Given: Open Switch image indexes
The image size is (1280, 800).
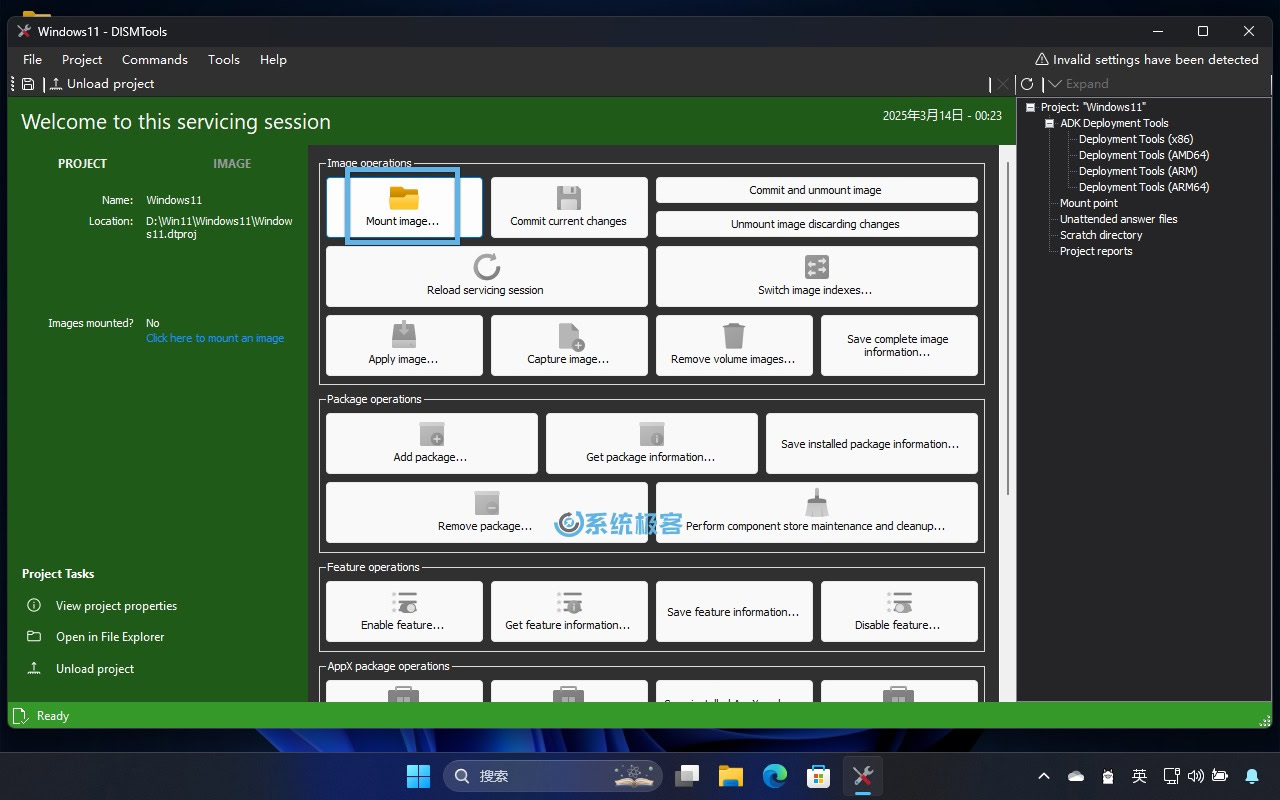Looking at the screenshot, I should point(816,276).
